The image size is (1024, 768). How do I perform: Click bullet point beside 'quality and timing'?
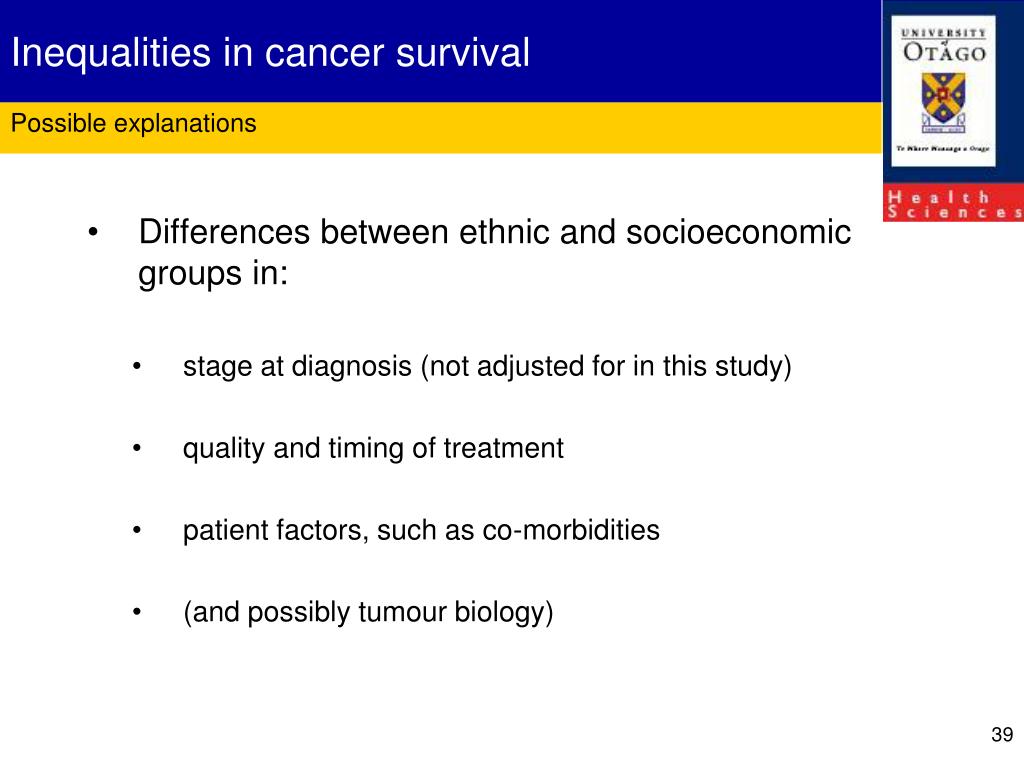pyautogui.click(x=136, y=449)
